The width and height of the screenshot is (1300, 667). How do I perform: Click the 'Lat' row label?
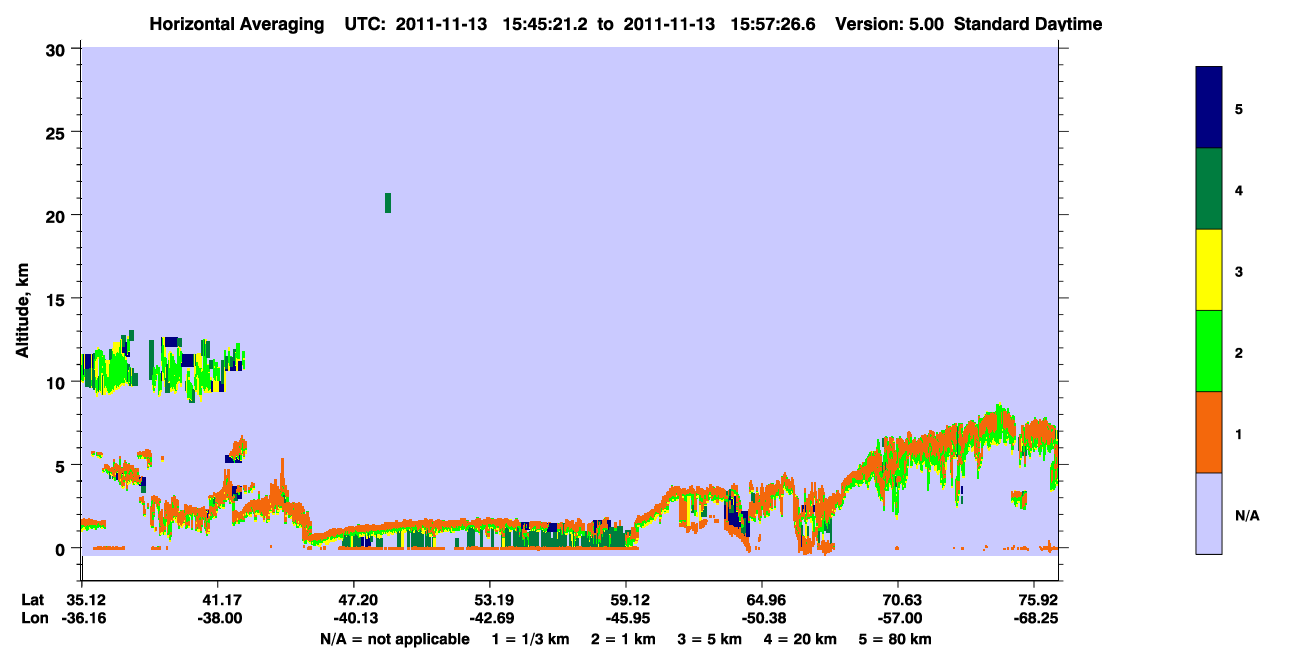32,600
